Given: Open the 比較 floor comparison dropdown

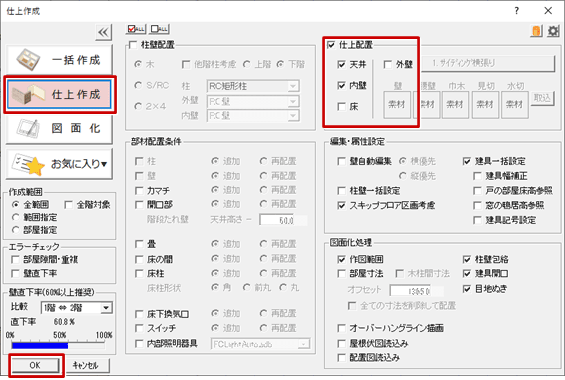Looking at the screenshot, I should 77,308.
